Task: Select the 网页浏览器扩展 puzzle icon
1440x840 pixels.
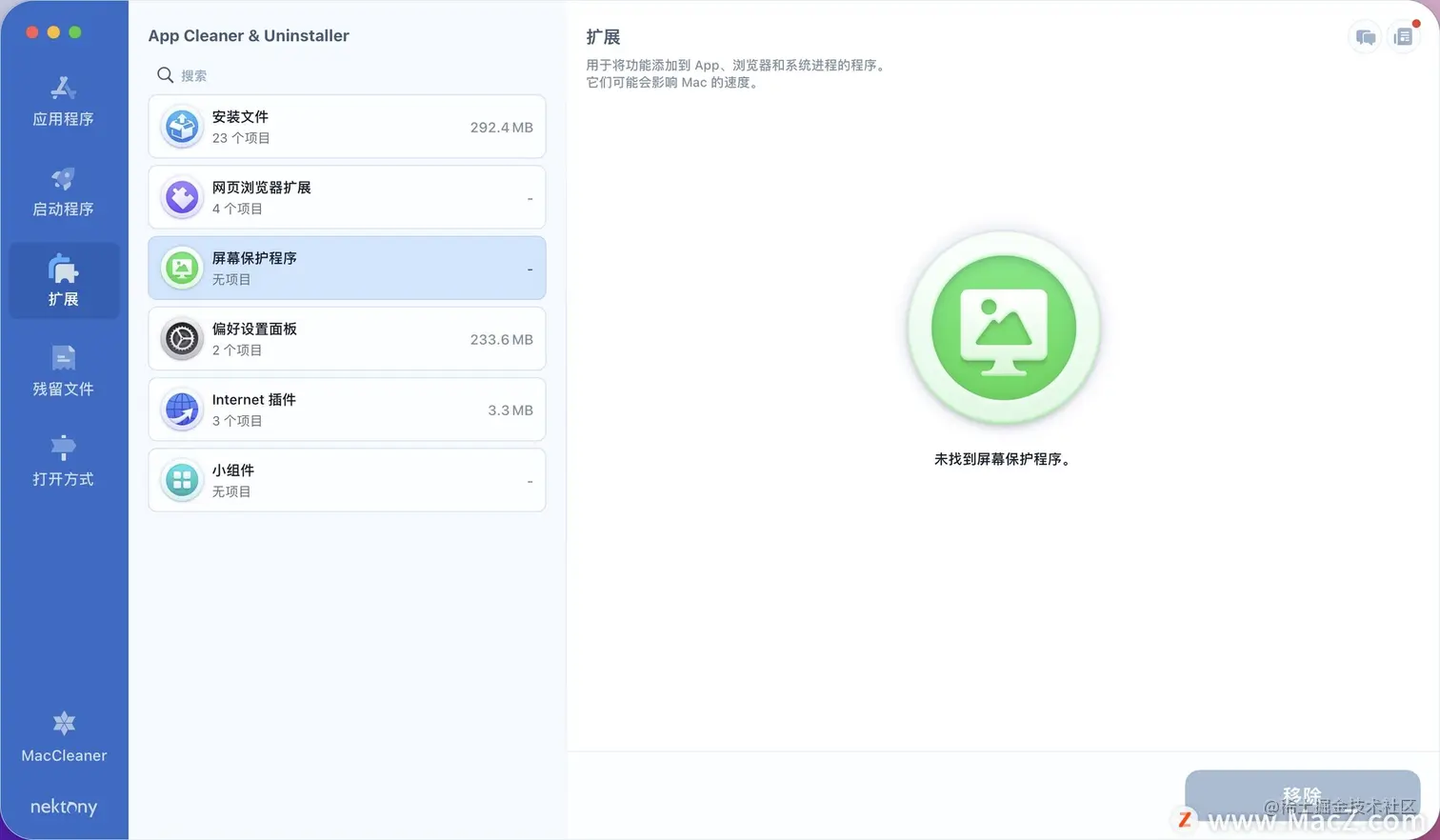Action: 181,196
